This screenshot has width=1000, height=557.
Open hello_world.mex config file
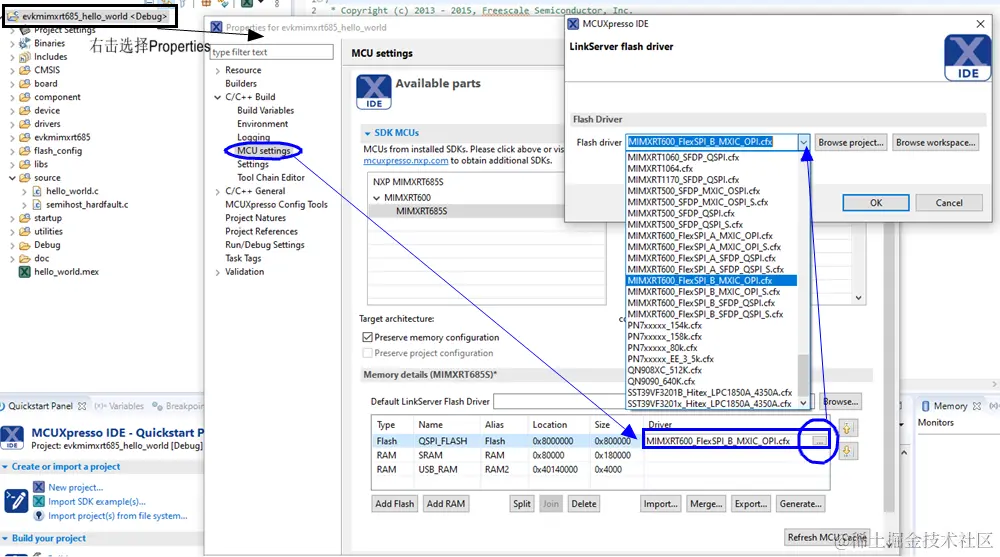tap(66, 272)
